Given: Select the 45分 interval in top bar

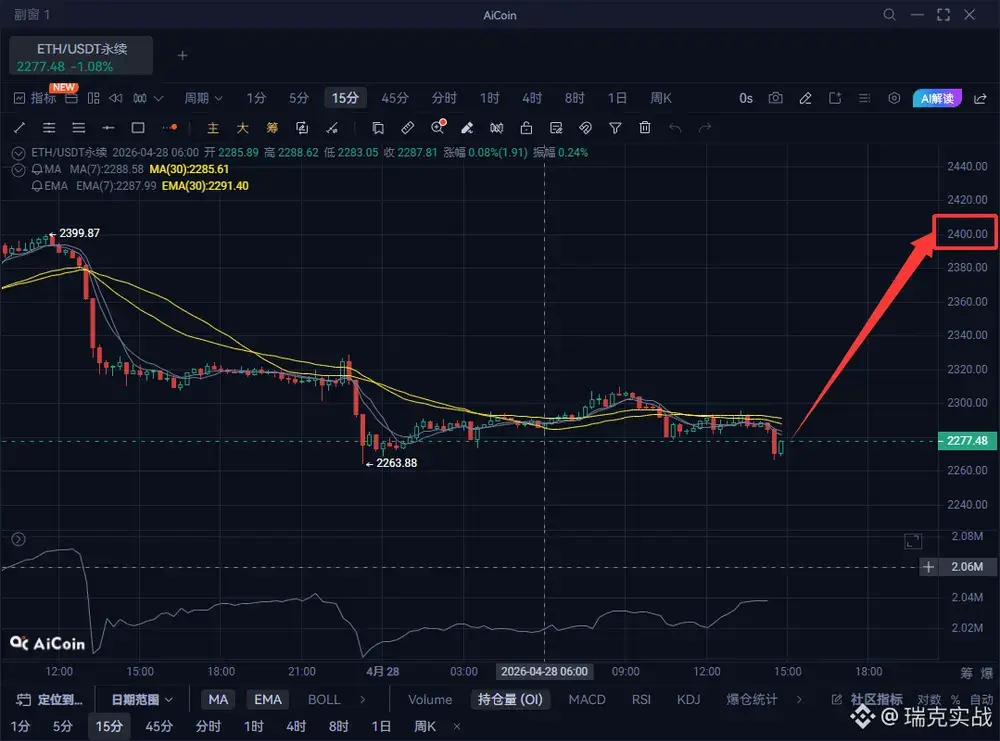Looking at the screenshot, I should [x=395, y=98].
